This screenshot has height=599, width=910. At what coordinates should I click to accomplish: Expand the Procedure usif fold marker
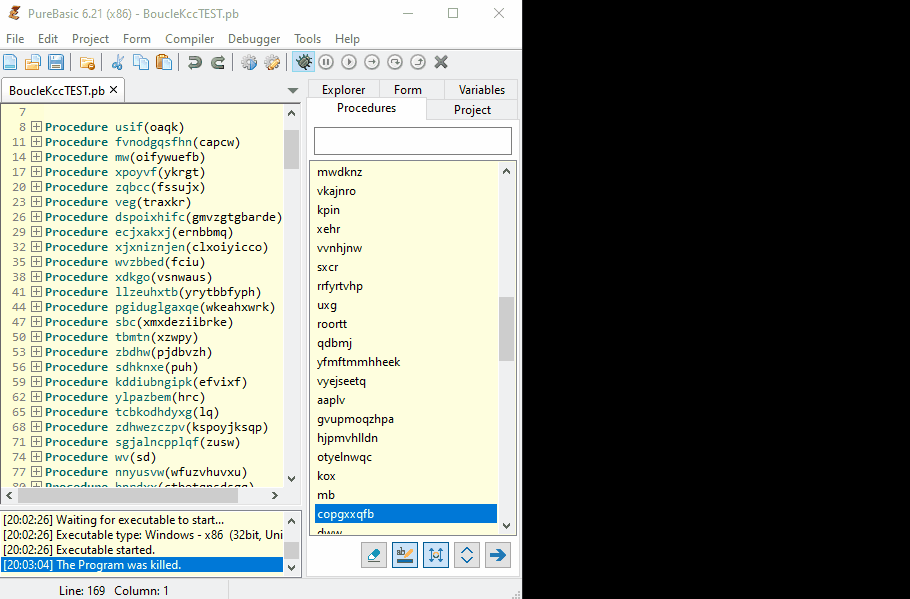pos(36,127)
